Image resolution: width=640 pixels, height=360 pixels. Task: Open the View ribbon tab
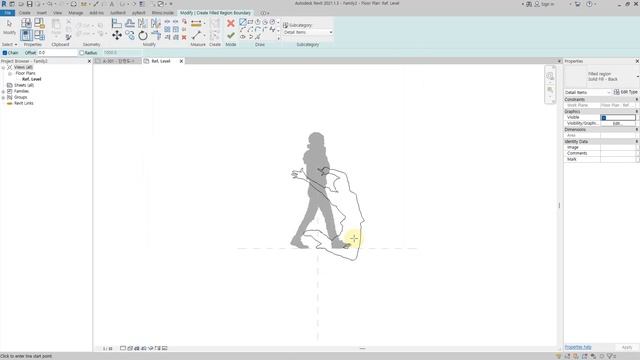[x=57, y=13]
